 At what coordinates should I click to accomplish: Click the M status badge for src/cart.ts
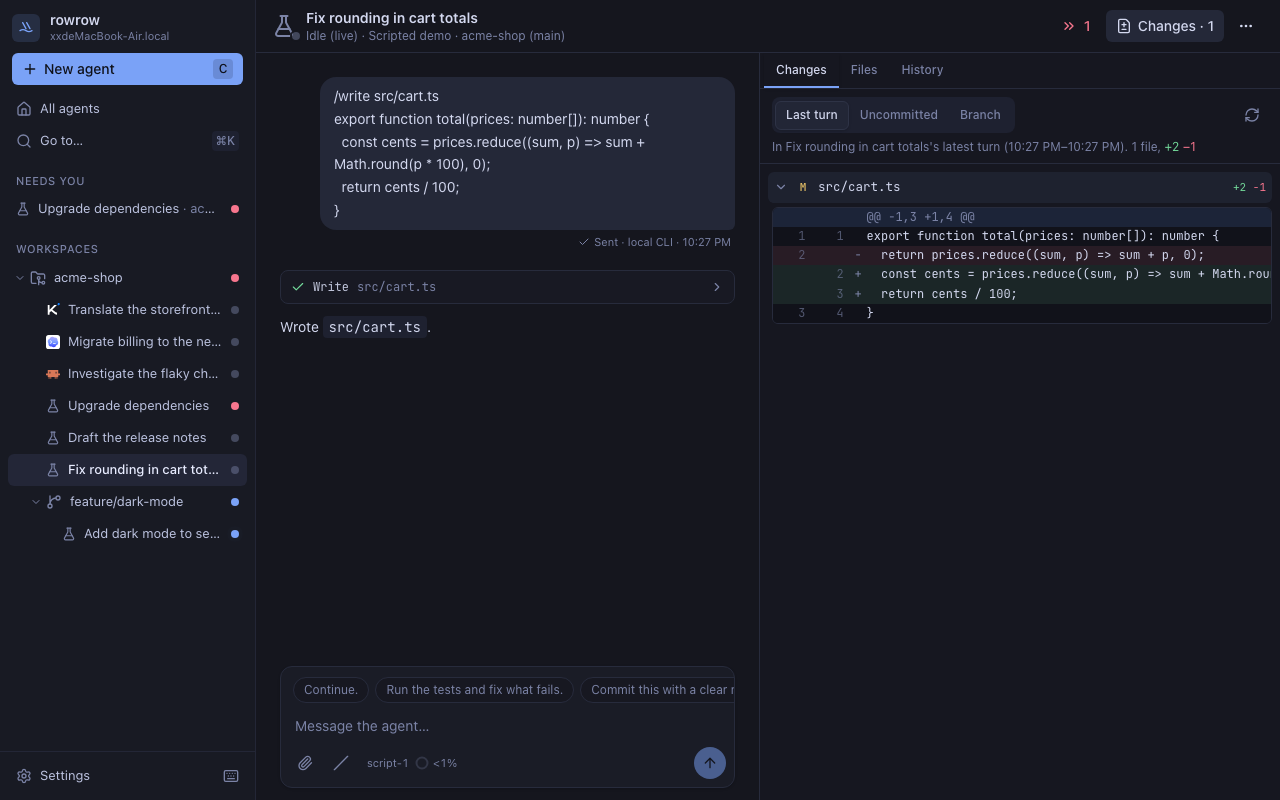(x=802, y=187)
